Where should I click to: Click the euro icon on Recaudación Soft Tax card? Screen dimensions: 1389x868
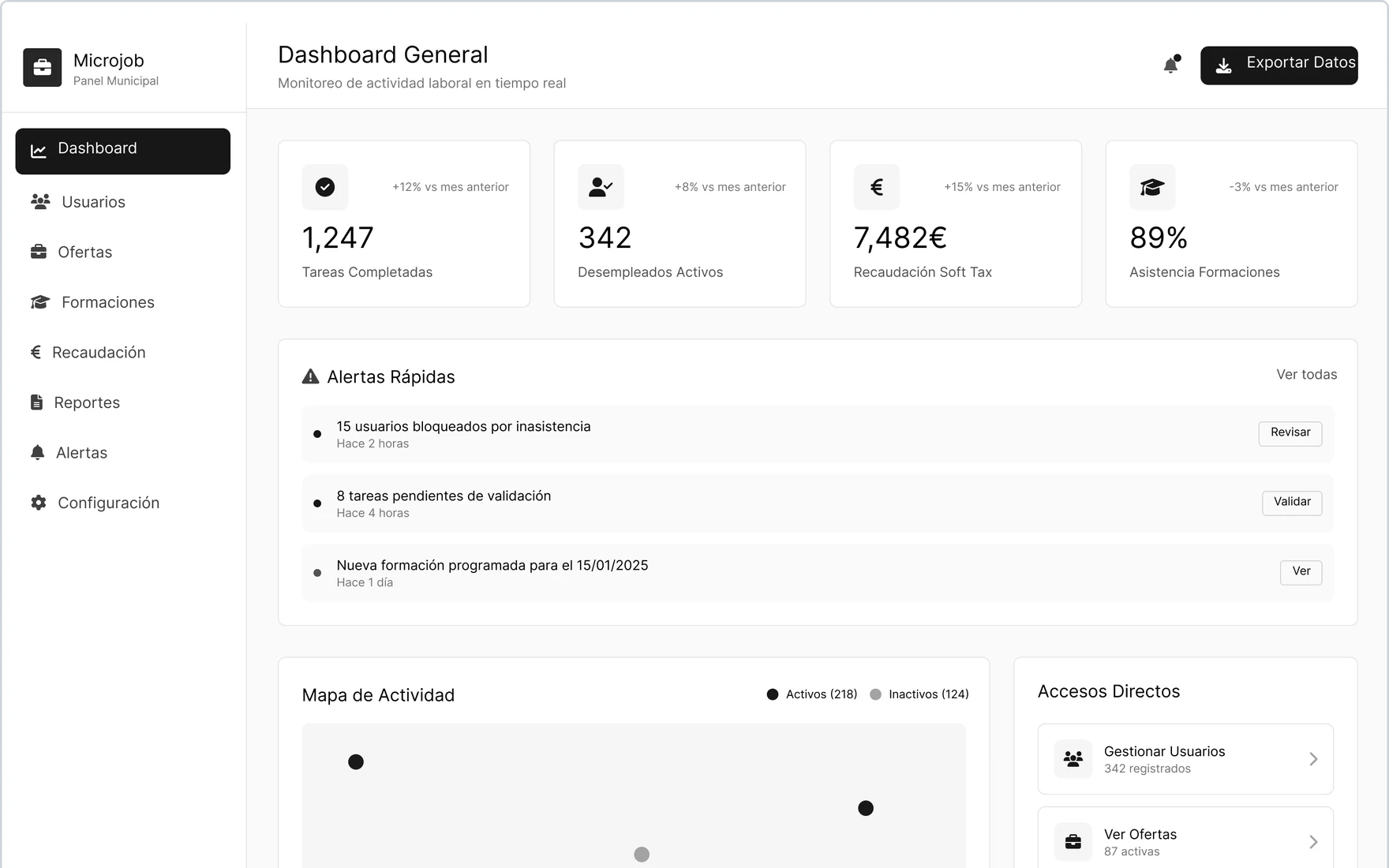(x=877, y=187)
